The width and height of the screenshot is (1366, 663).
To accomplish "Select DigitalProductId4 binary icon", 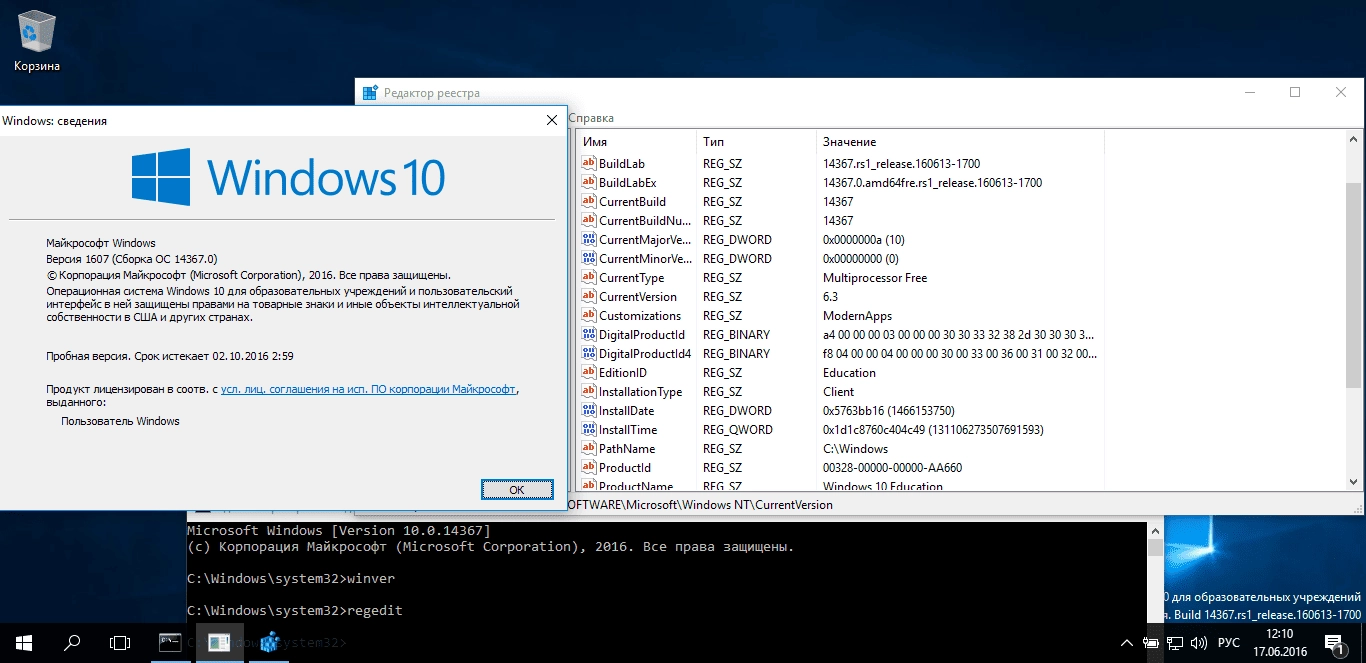I will pyautogui.click(x=589, y=353).
